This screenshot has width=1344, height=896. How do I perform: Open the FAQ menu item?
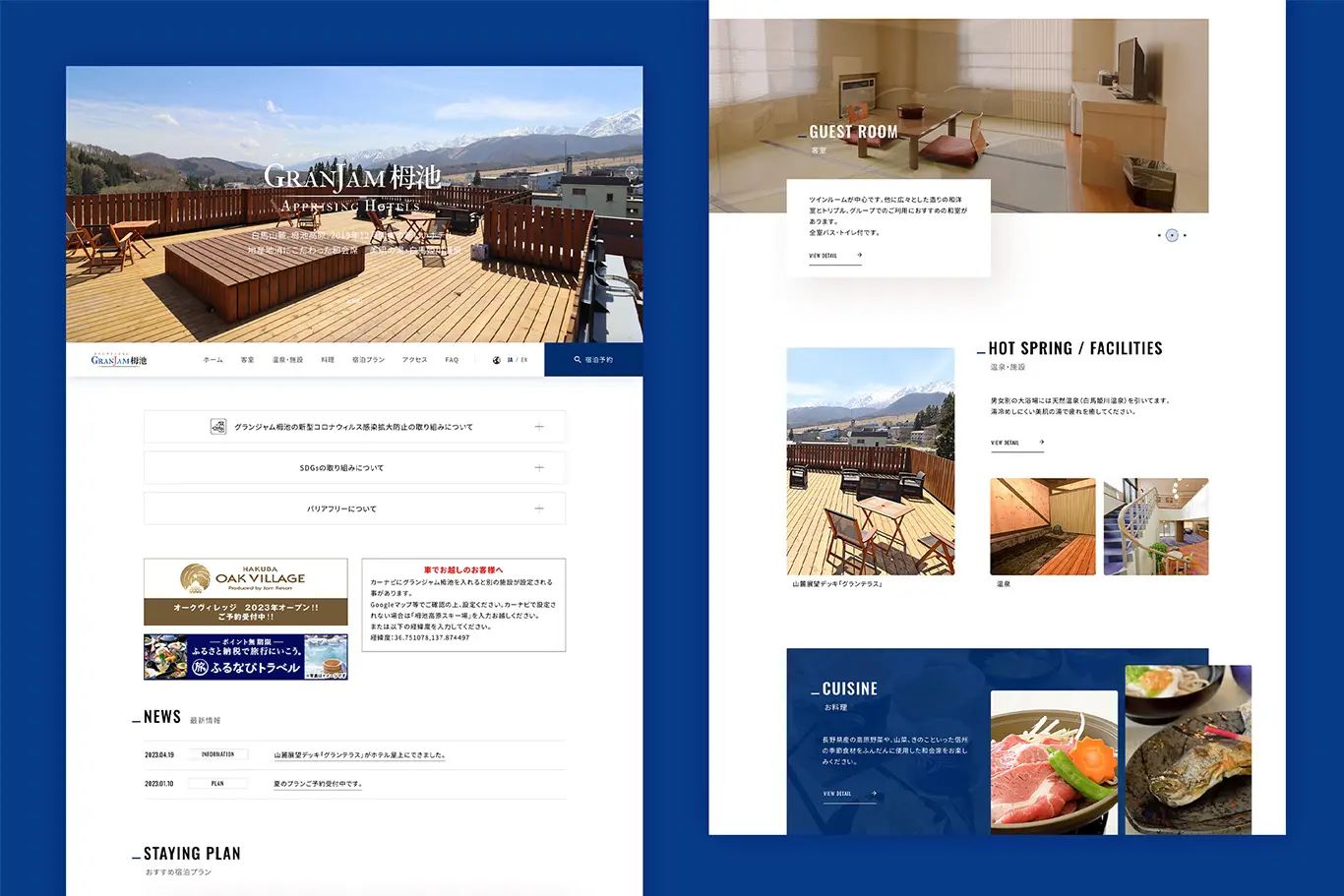click(452, 360)
